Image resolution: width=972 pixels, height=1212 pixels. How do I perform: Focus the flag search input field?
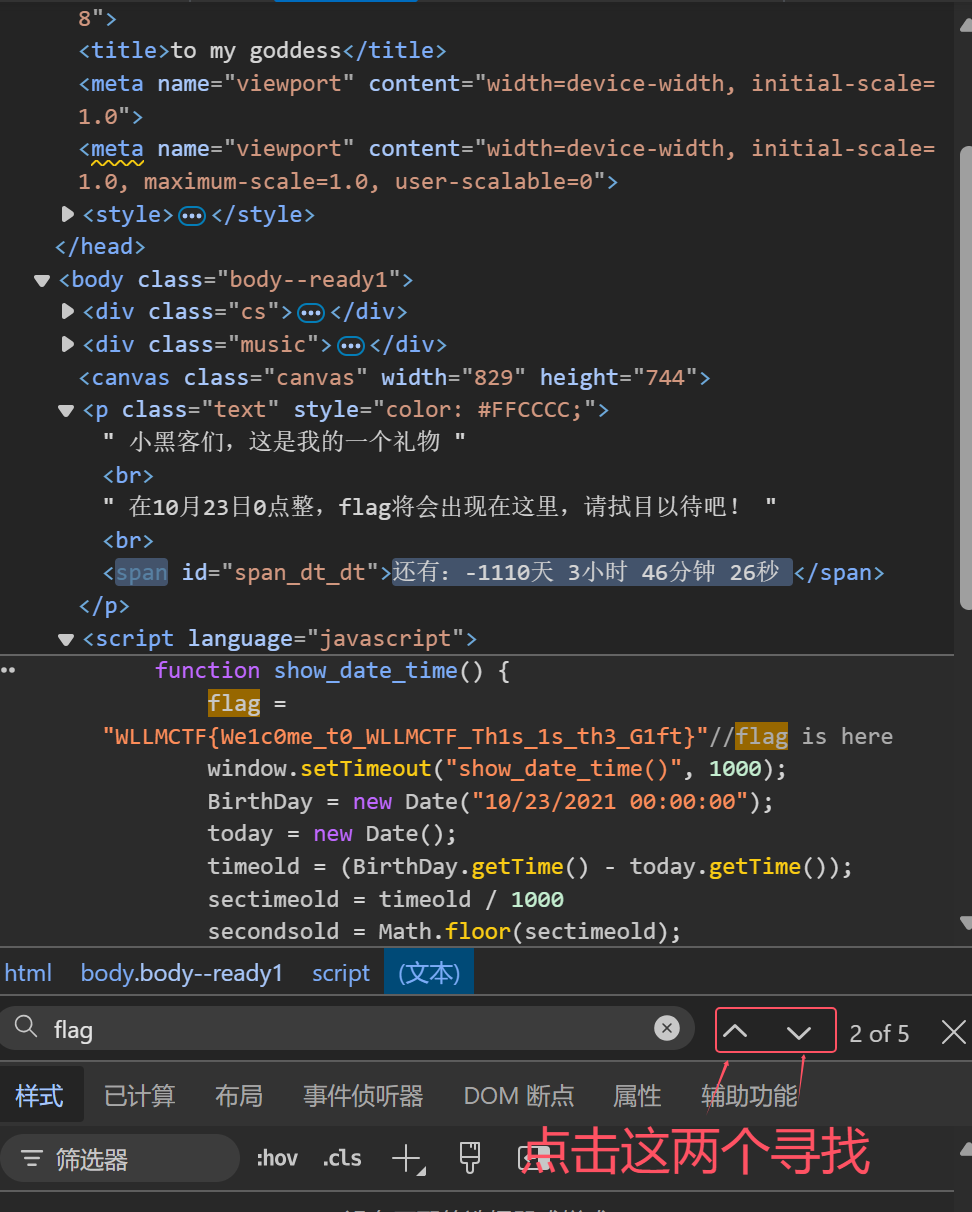point(349,1029)
